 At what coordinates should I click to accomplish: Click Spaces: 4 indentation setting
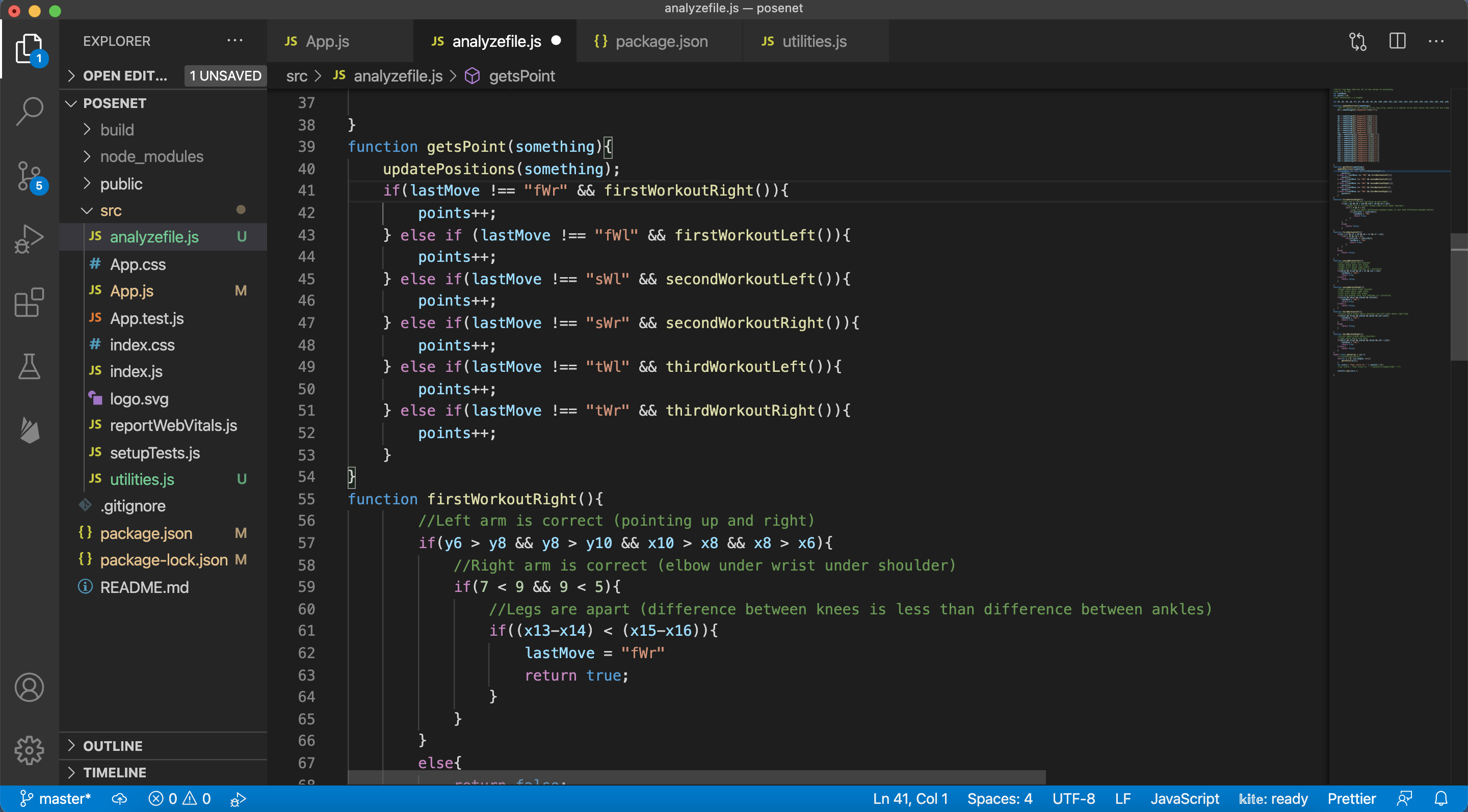point(999,798)
